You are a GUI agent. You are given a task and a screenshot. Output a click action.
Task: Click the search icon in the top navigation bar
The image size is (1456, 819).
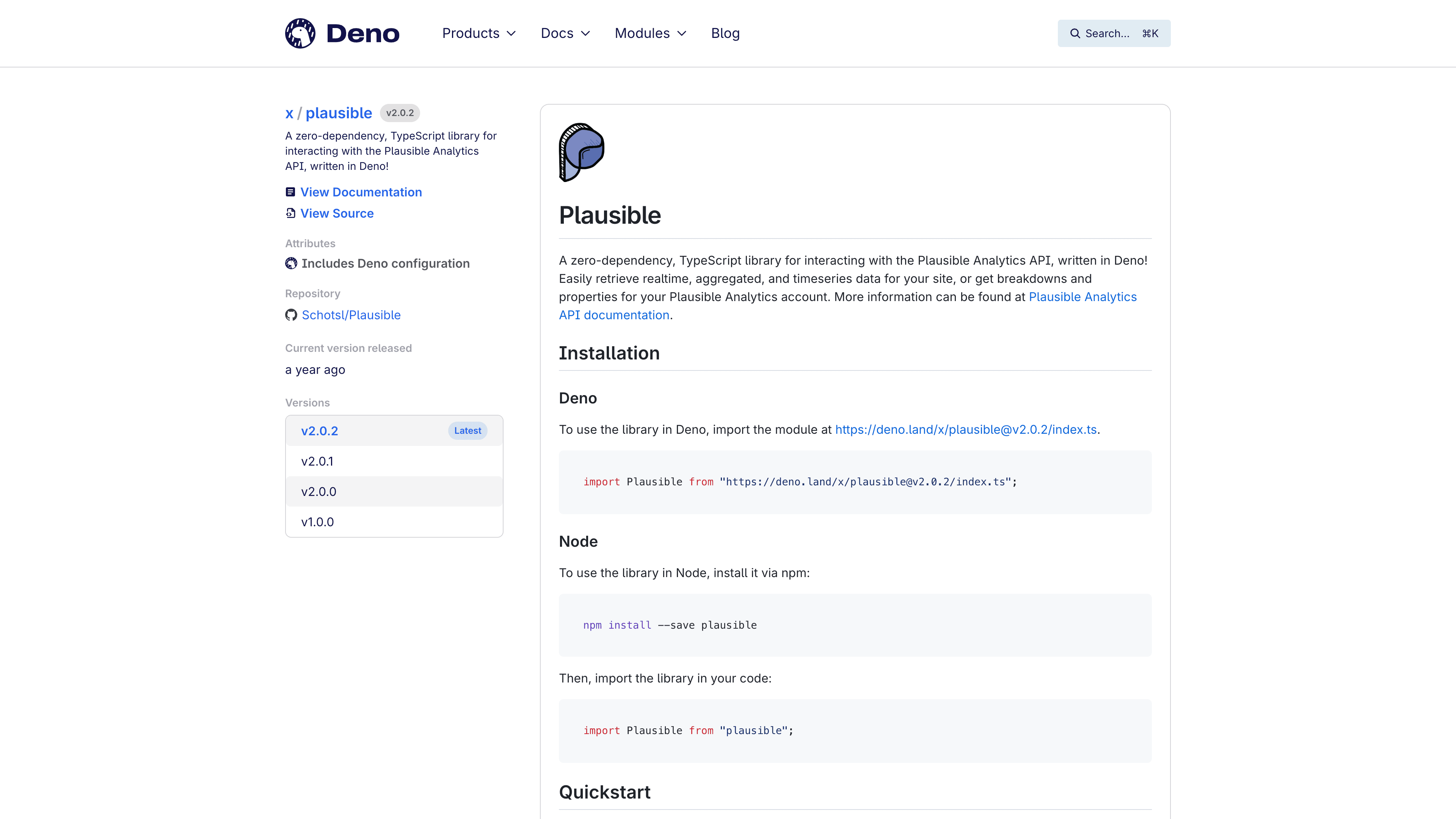click(1075, 33)
